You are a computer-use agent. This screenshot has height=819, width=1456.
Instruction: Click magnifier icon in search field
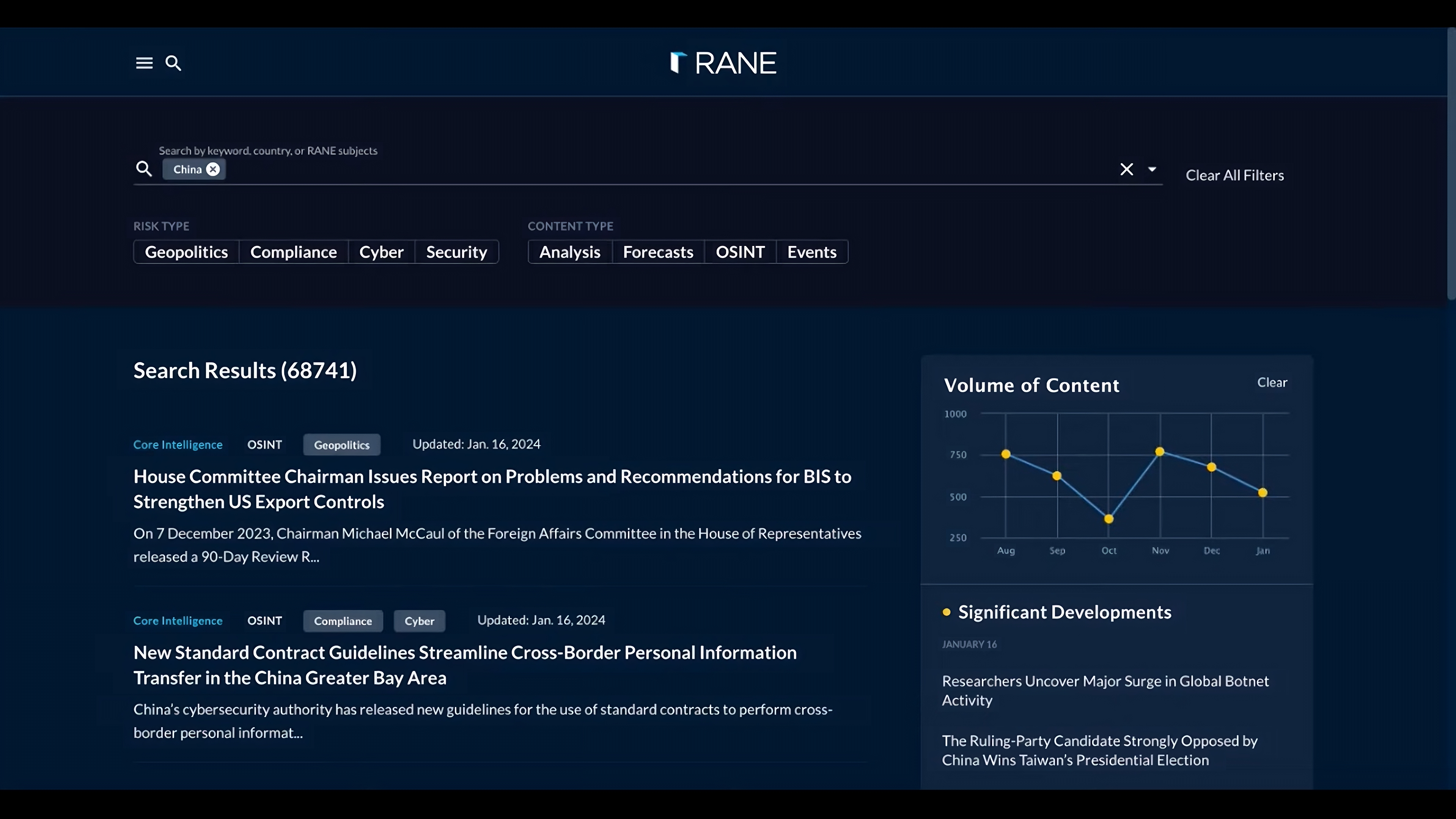click(144, 169)
